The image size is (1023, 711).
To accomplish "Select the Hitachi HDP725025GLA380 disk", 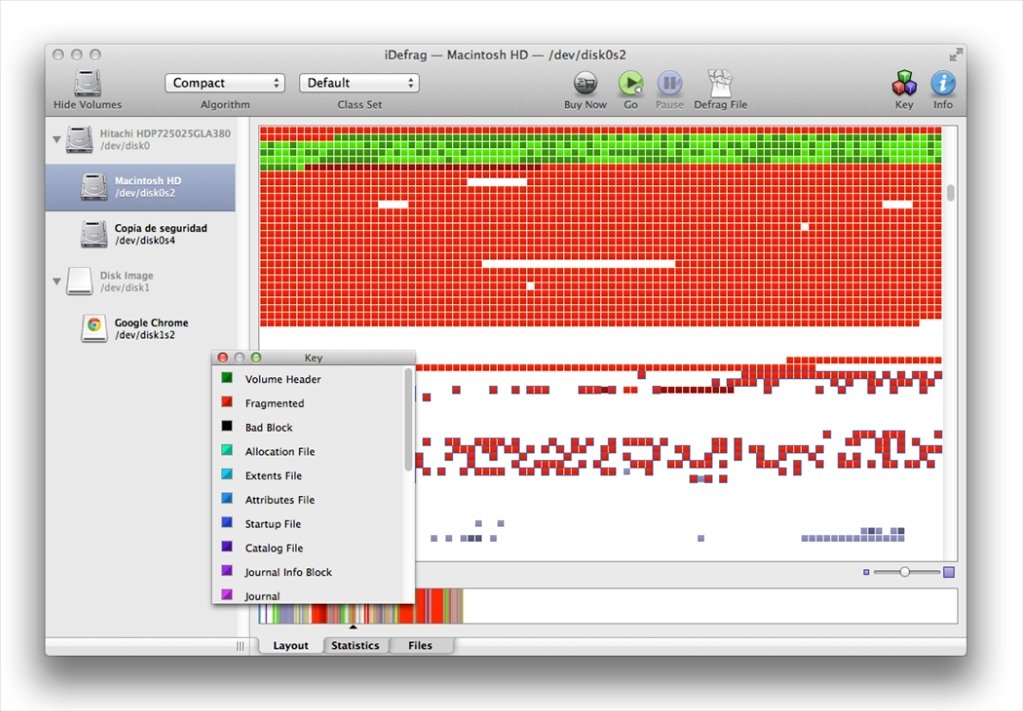I will point(140,140).
